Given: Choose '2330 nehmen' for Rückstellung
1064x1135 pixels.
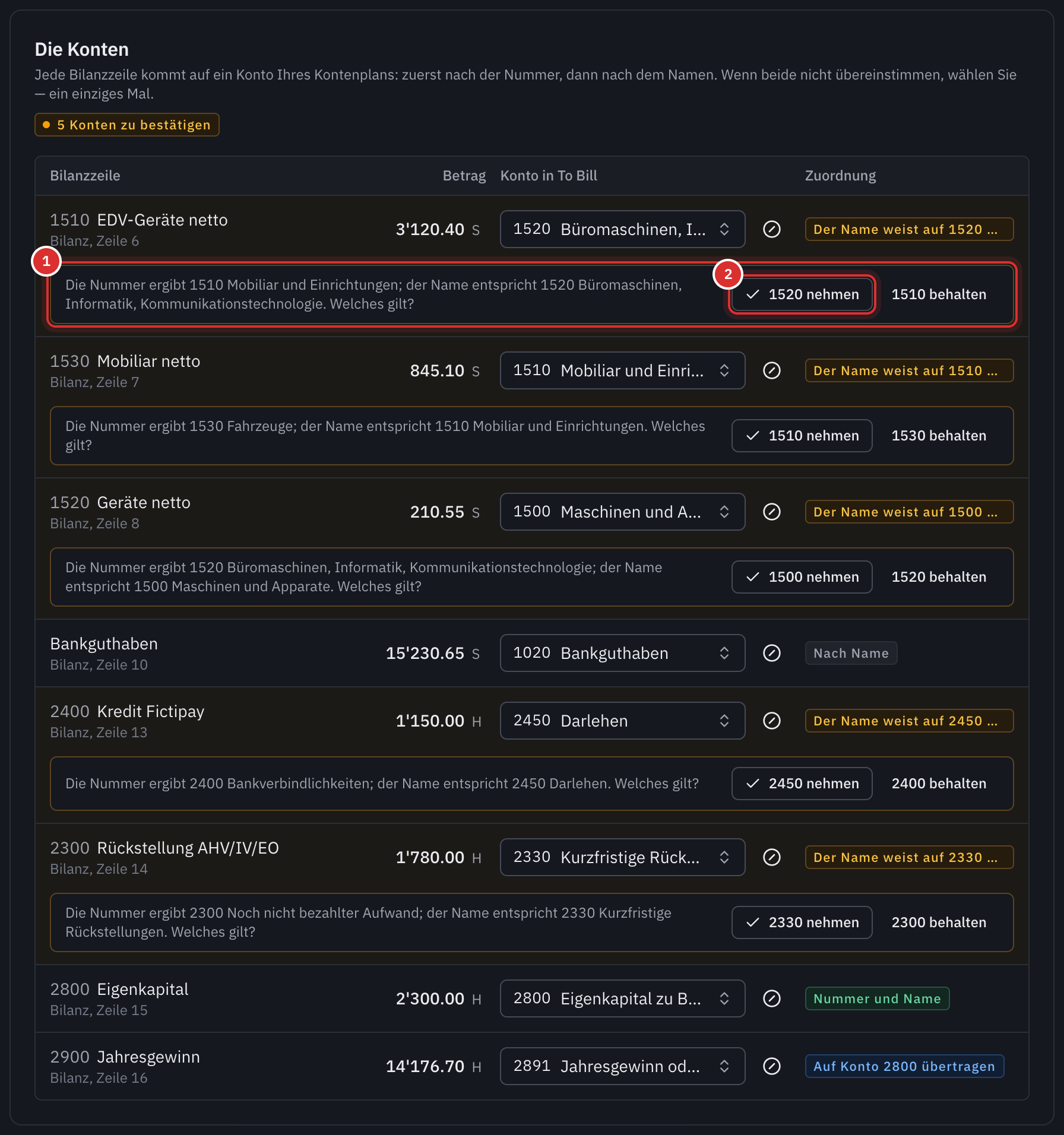Looking at the screenshot, I should (x=802, y=922).
